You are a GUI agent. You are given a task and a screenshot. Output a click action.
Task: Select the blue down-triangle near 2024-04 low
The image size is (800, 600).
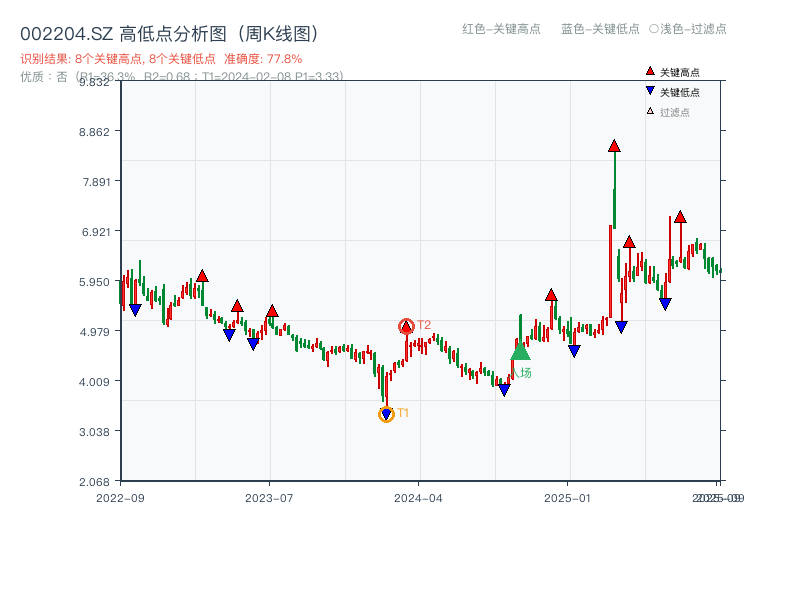point(503,390)
